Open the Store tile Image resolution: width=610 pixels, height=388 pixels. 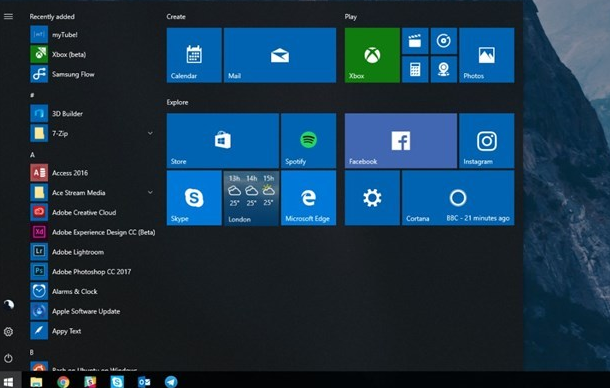click(x=223, y=140)
